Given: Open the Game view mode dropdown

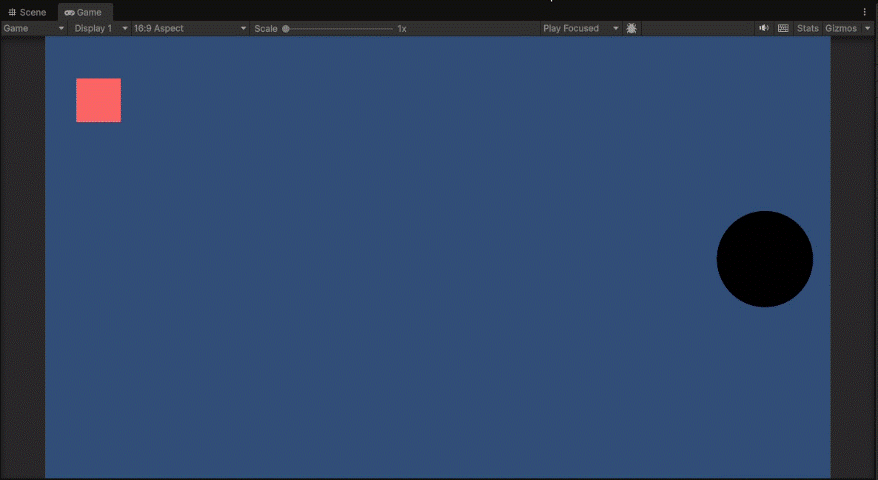Looking at the screenshot, I should click(x=34, y=28).
